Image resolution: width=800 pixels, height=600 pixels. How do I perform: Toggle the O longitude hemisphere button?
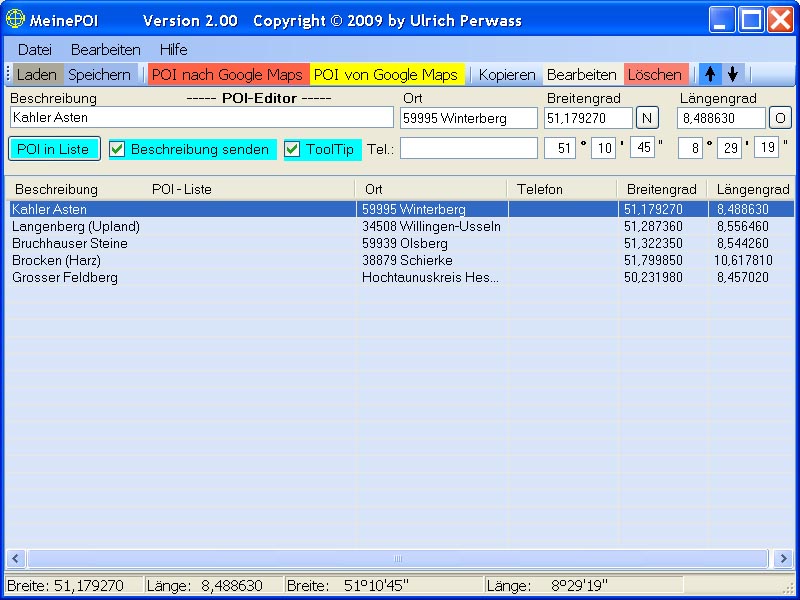780,118
